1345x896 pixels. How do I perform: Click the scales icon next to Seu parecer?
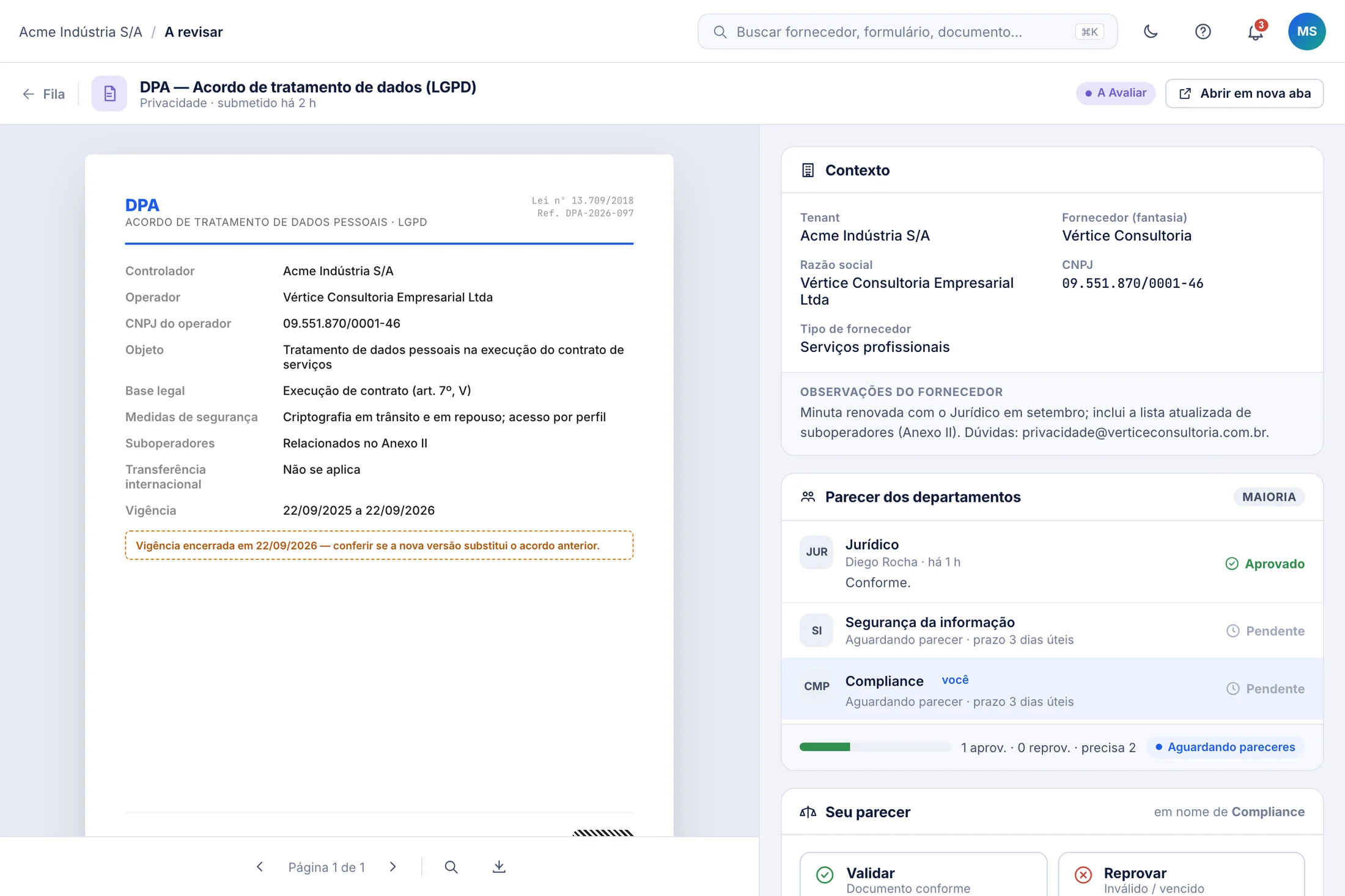pyautogui.click(x=808, y=812)
